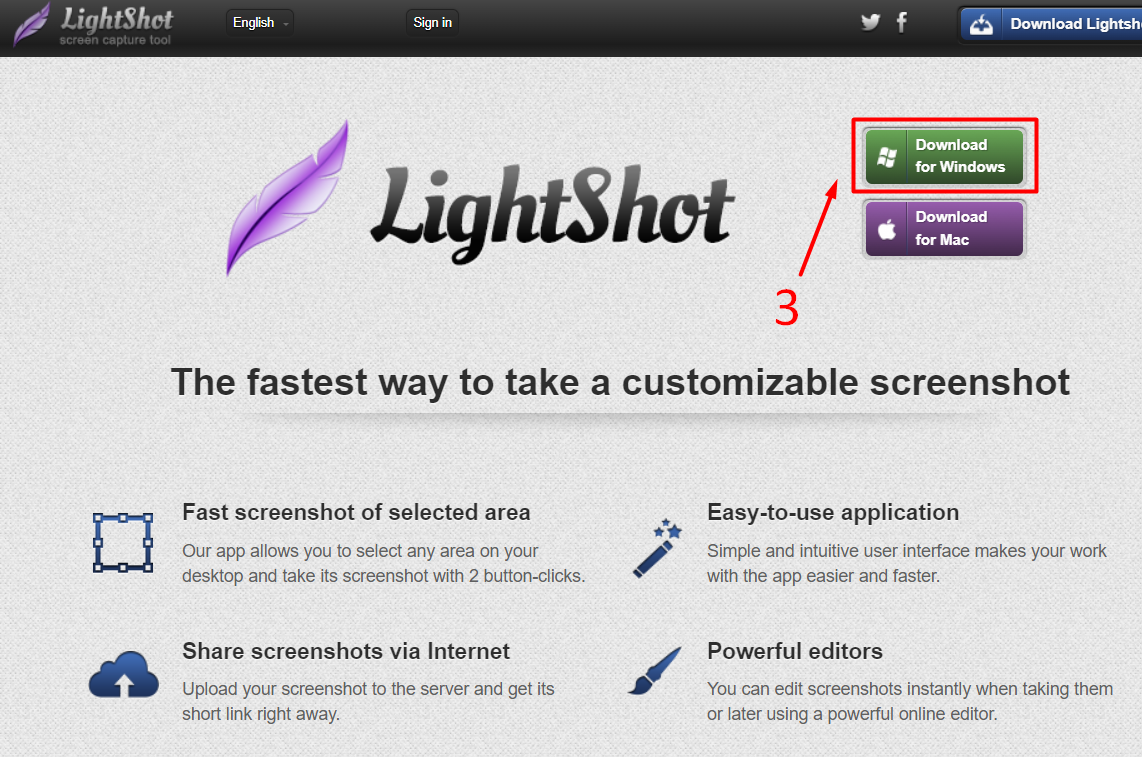Click 'Share screenshots via Internet' heading
Image resolution: width=1142 pixels, height=757 pixels.
[346, 651]
